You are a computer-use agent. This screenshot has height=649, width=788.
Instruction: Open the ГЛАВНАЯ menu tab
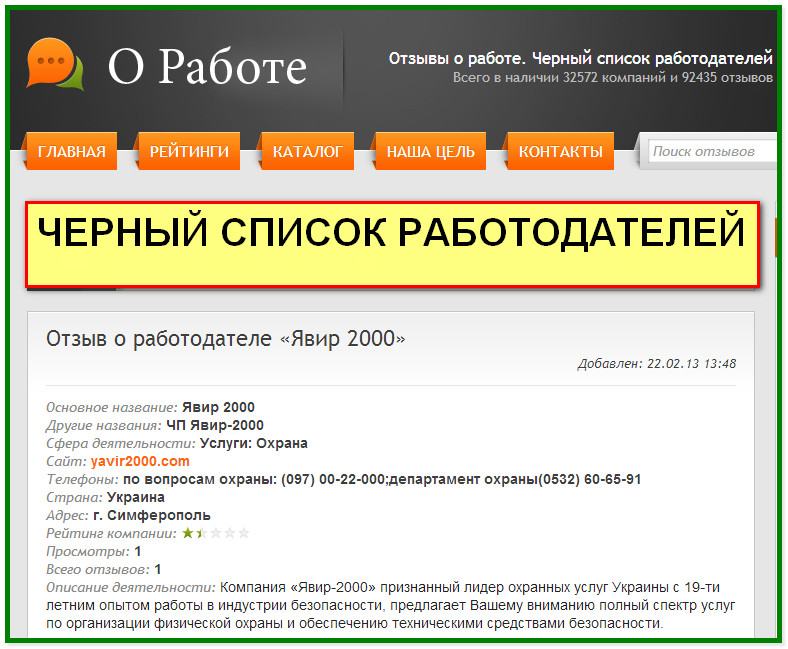point(71,151)
